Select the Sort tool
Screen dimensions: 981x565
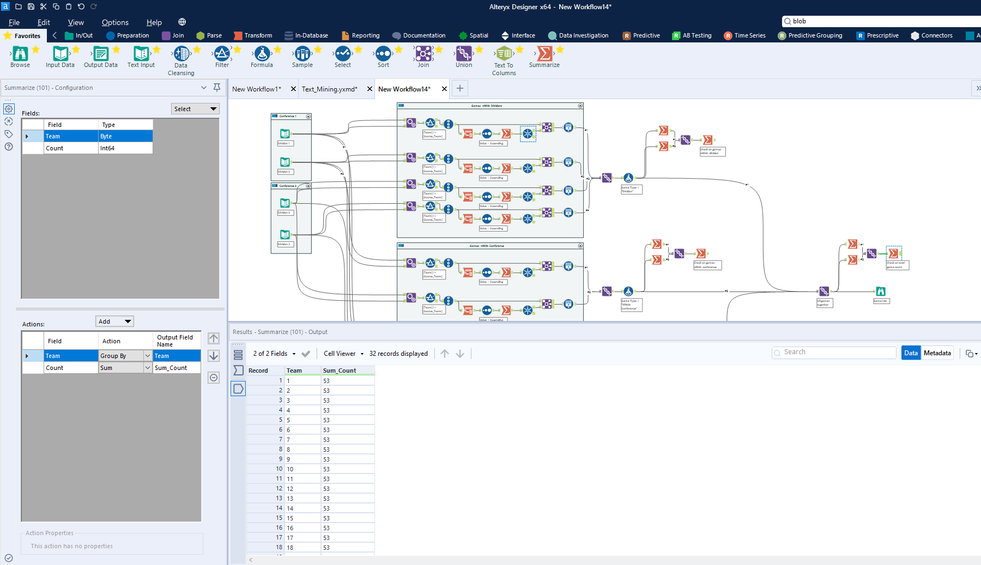click(383, 56)
